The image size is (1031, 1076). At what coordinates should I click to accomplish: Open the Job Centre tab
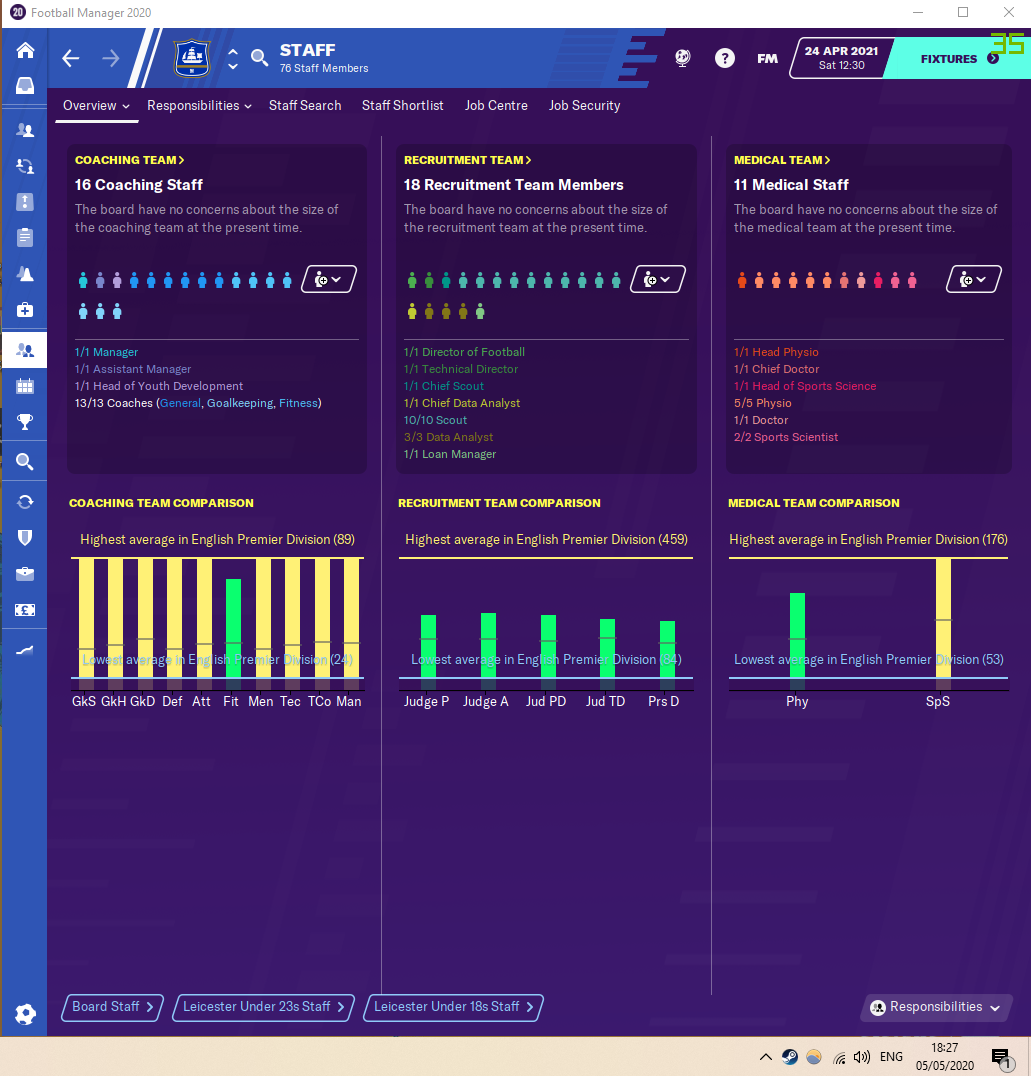496,106
